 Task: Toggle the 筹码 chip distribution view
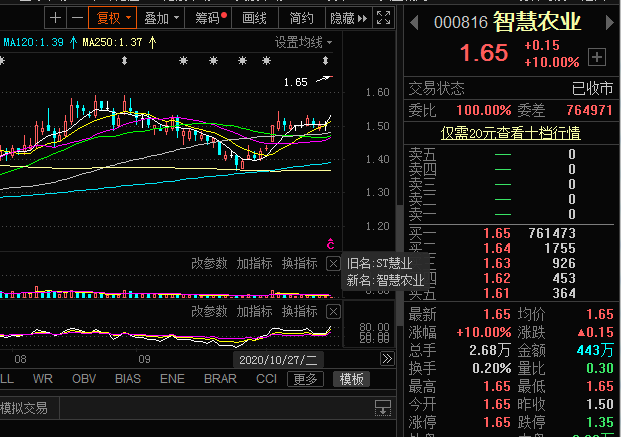point(209,18)
